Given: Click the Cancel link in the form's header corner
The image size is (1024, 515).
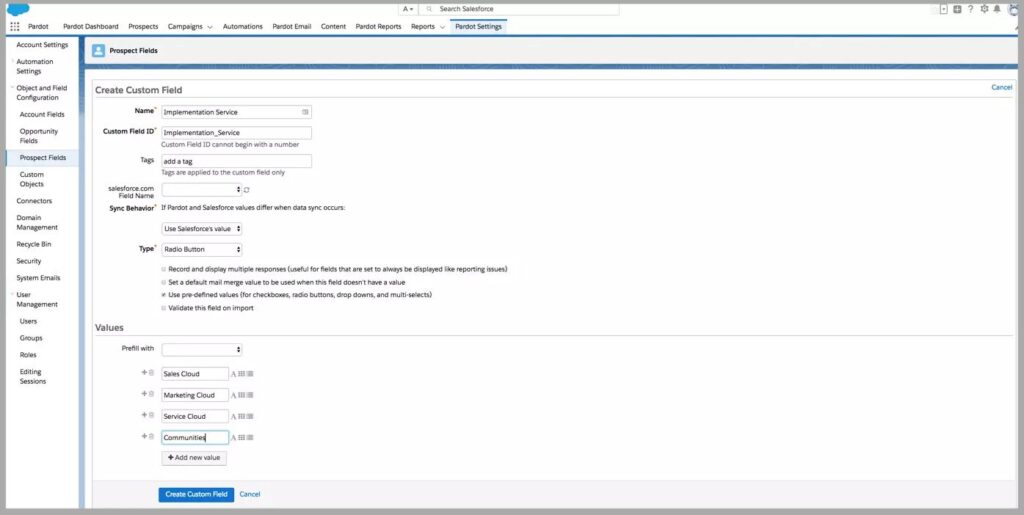Looking at the screenshot, I should tap(1001, 87).
